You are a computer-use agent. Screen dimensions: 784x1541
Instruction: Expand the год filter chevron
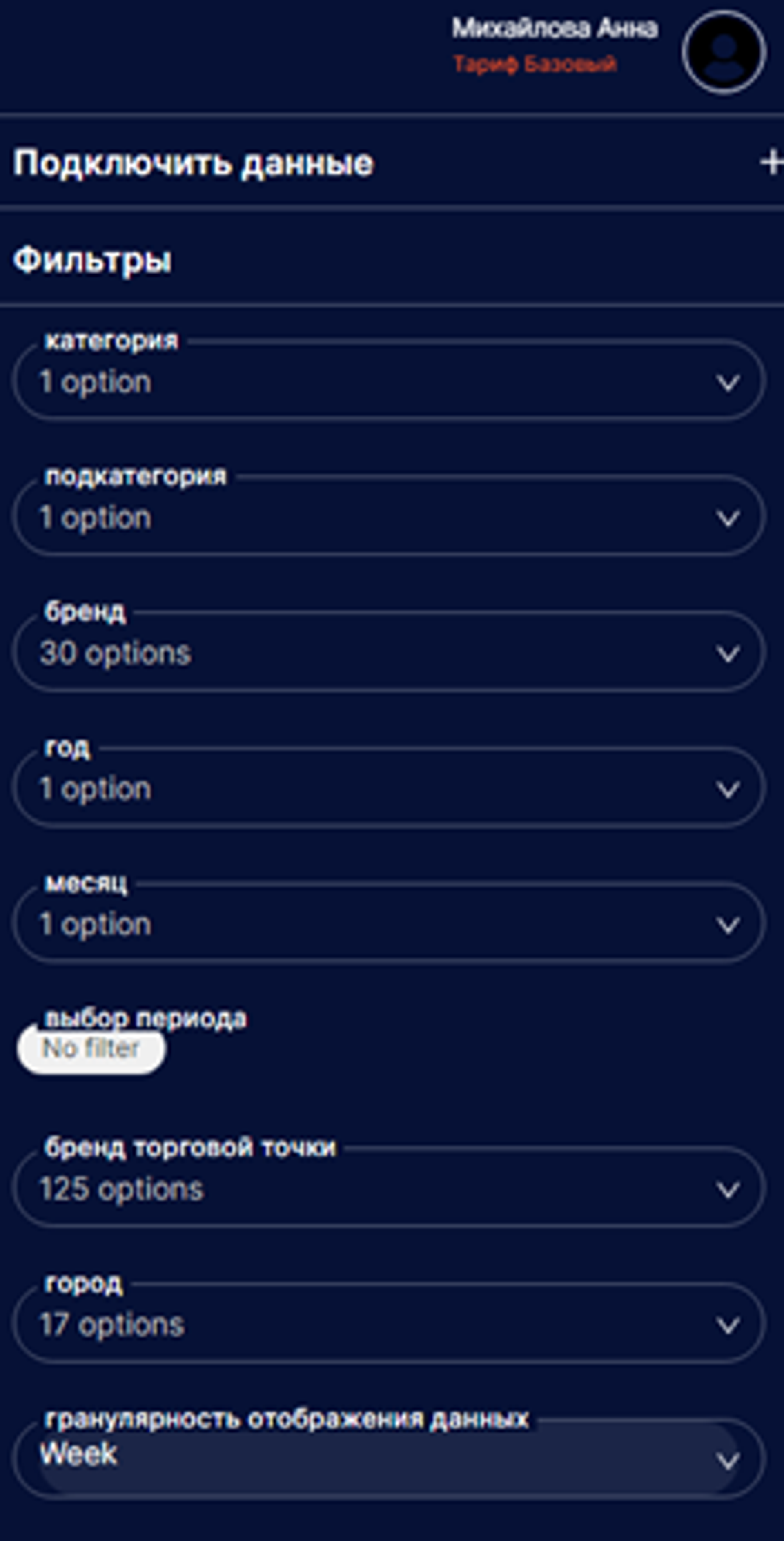(727, 789)
